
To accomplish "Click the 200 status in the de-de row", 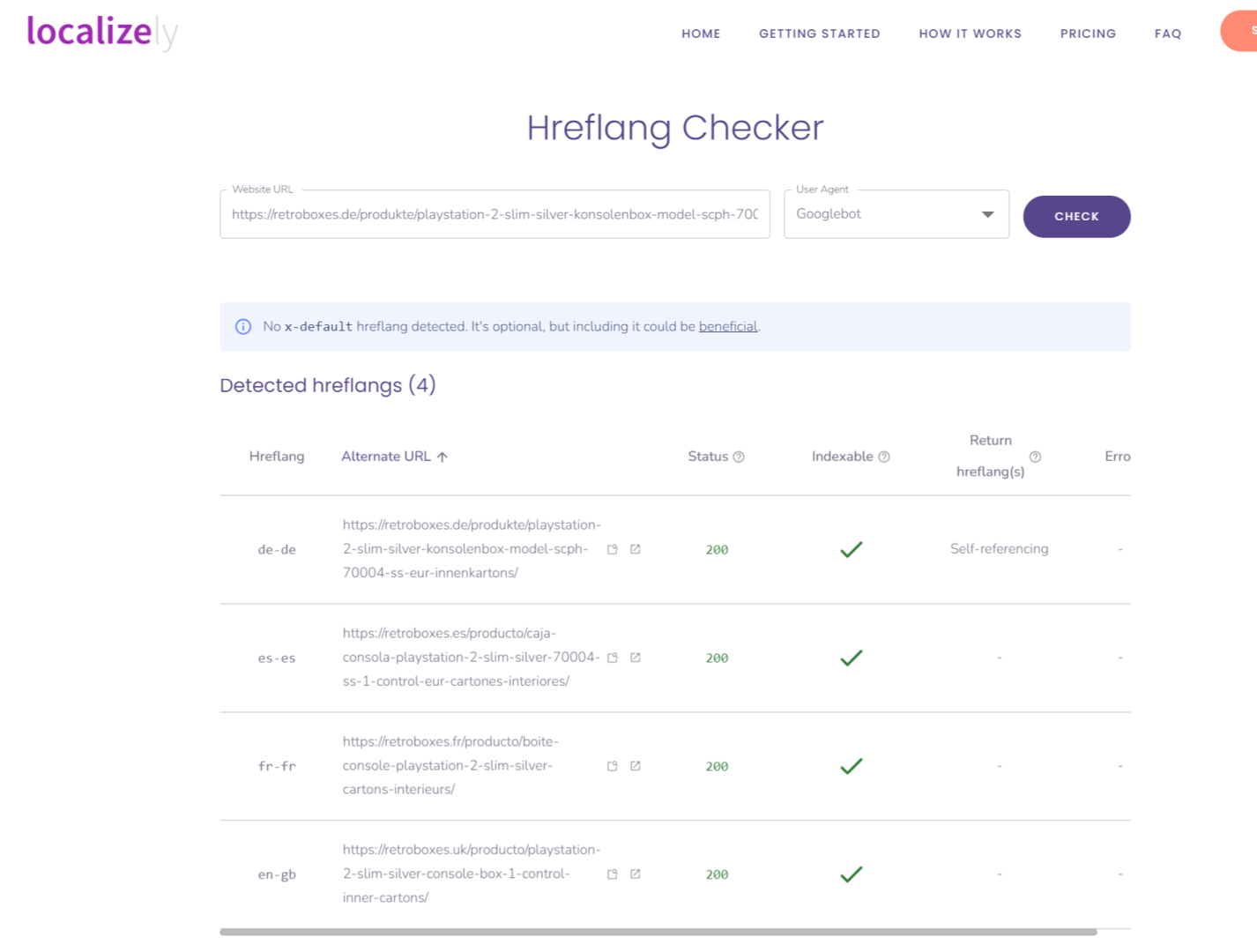I will click(717, 550).
